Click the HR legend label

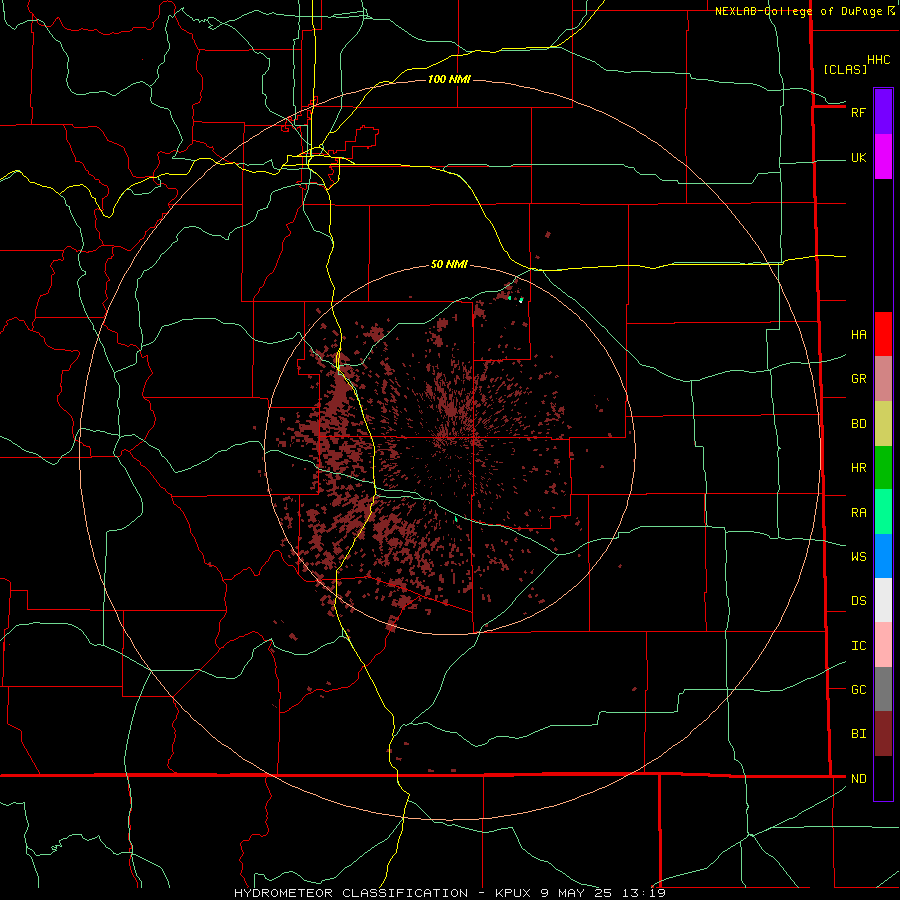pos(858,468)
